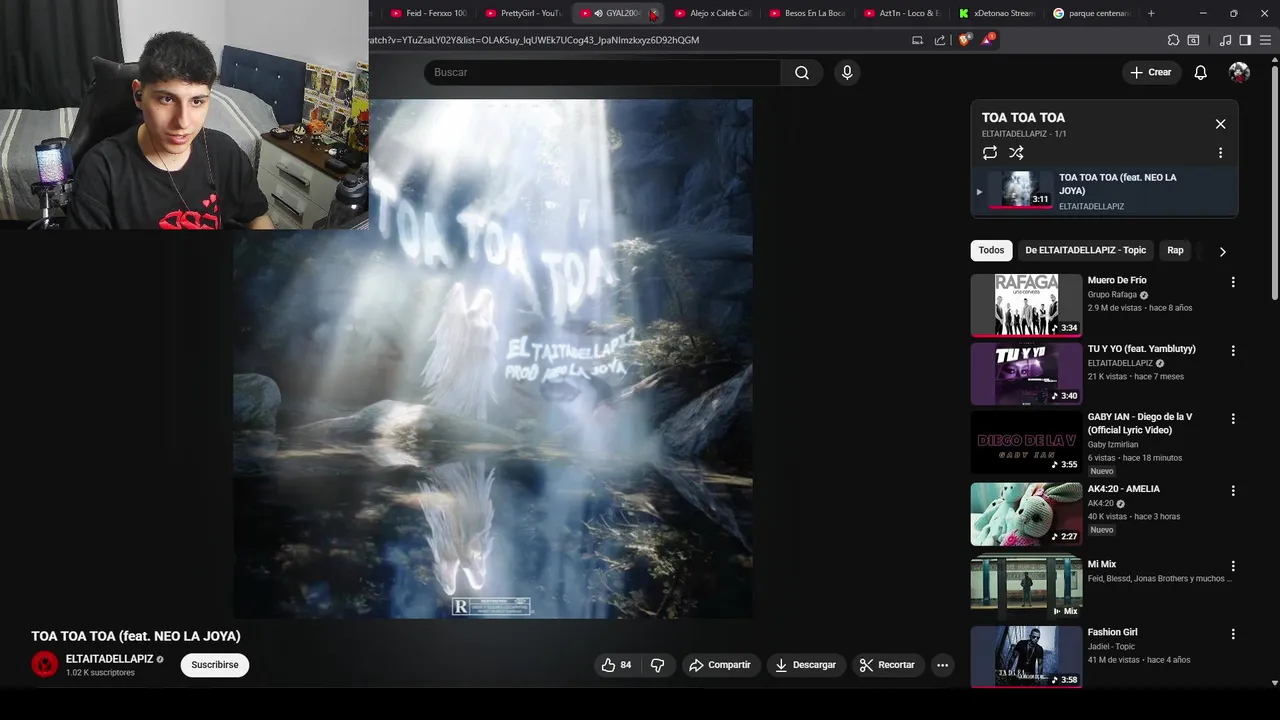
Task: Open TU Y YO video thumbnail
Action: [x=1026, y=374]
